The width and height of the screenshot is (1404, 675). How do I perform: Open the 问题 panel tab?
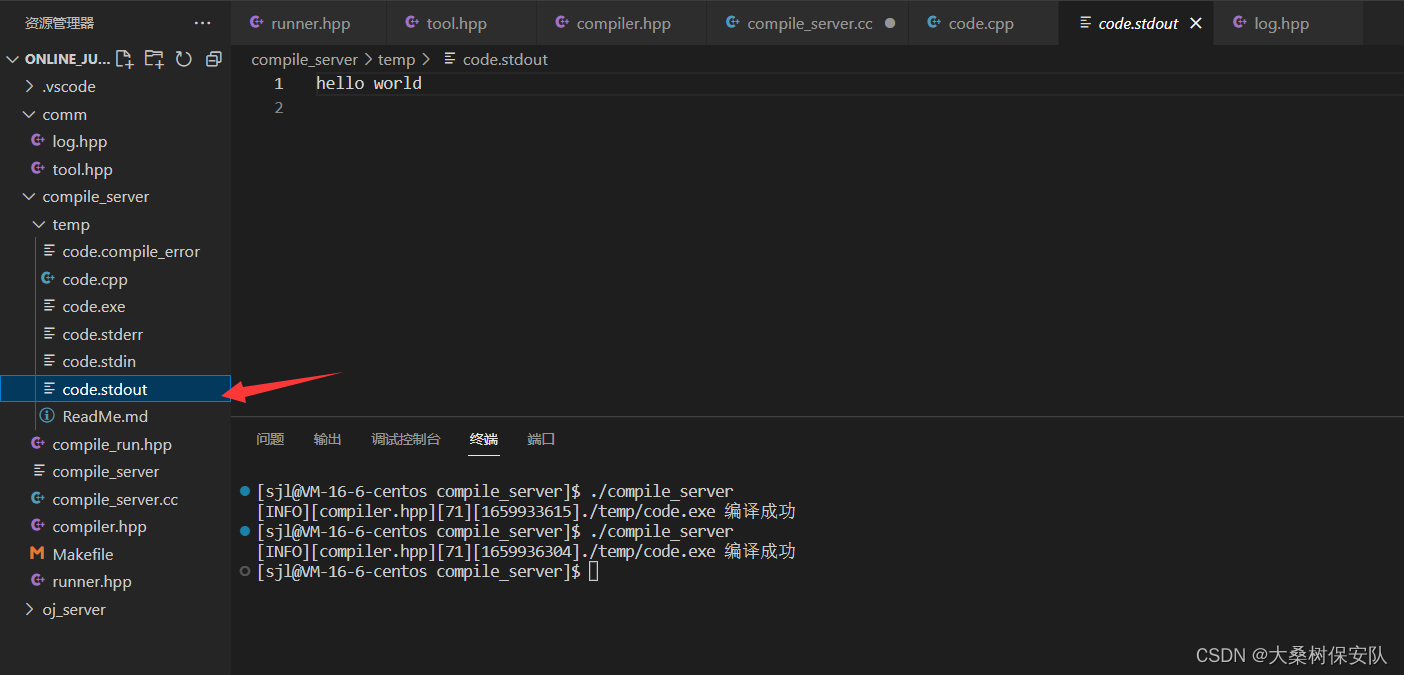[x=270, y=439]
